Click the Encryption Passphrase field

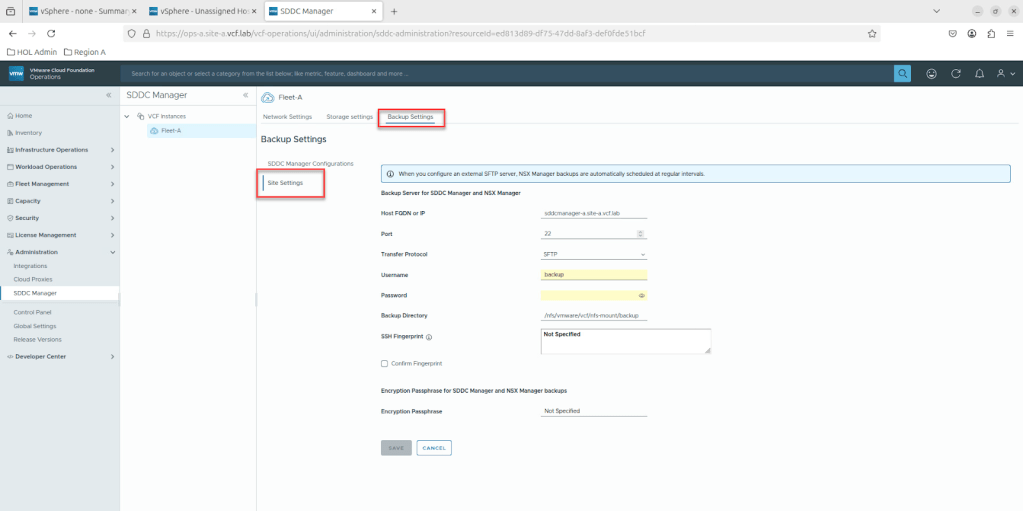594,411
